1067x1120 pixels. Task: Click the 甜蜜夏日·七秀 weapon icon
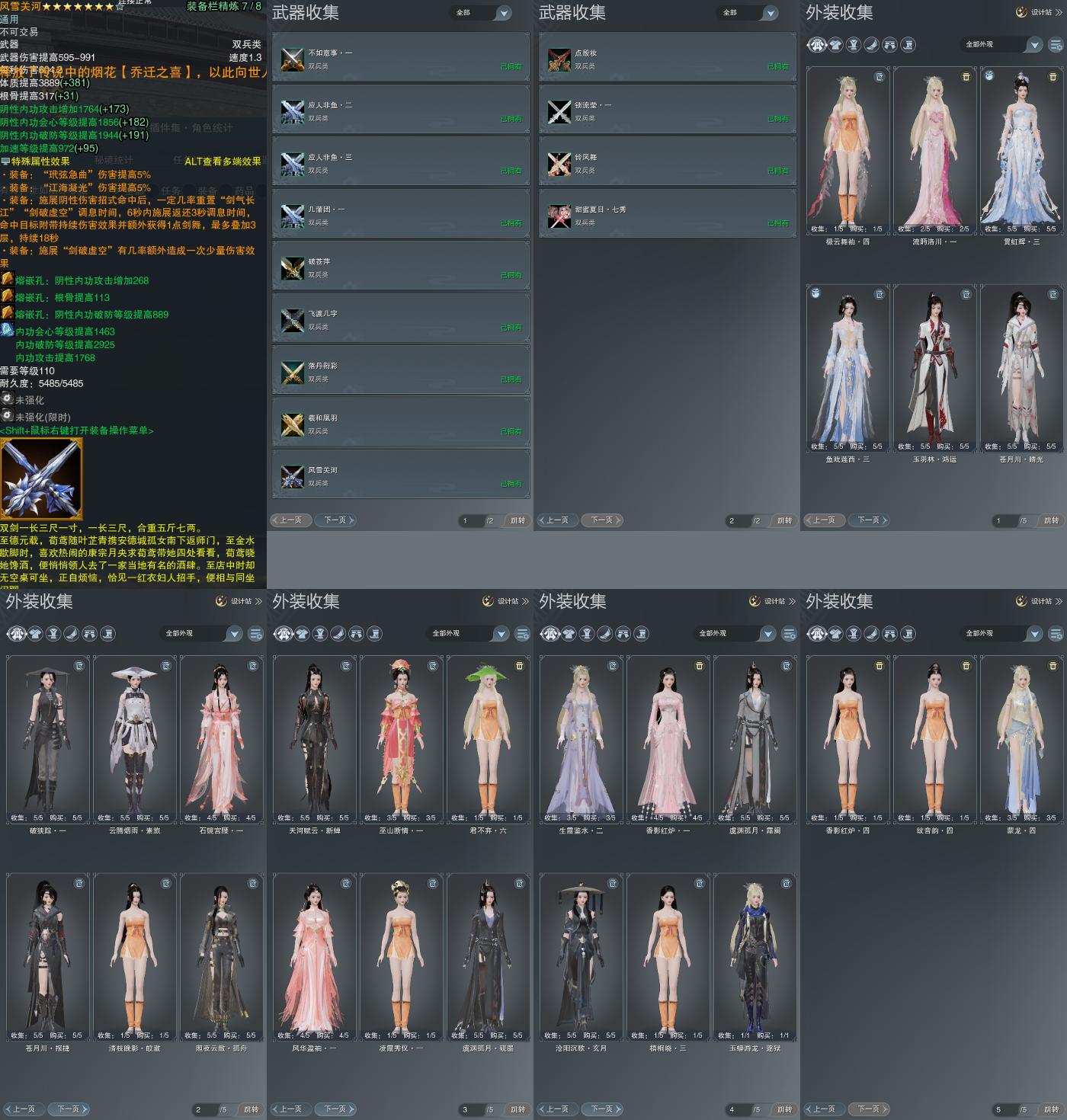[x=559, y=216]
